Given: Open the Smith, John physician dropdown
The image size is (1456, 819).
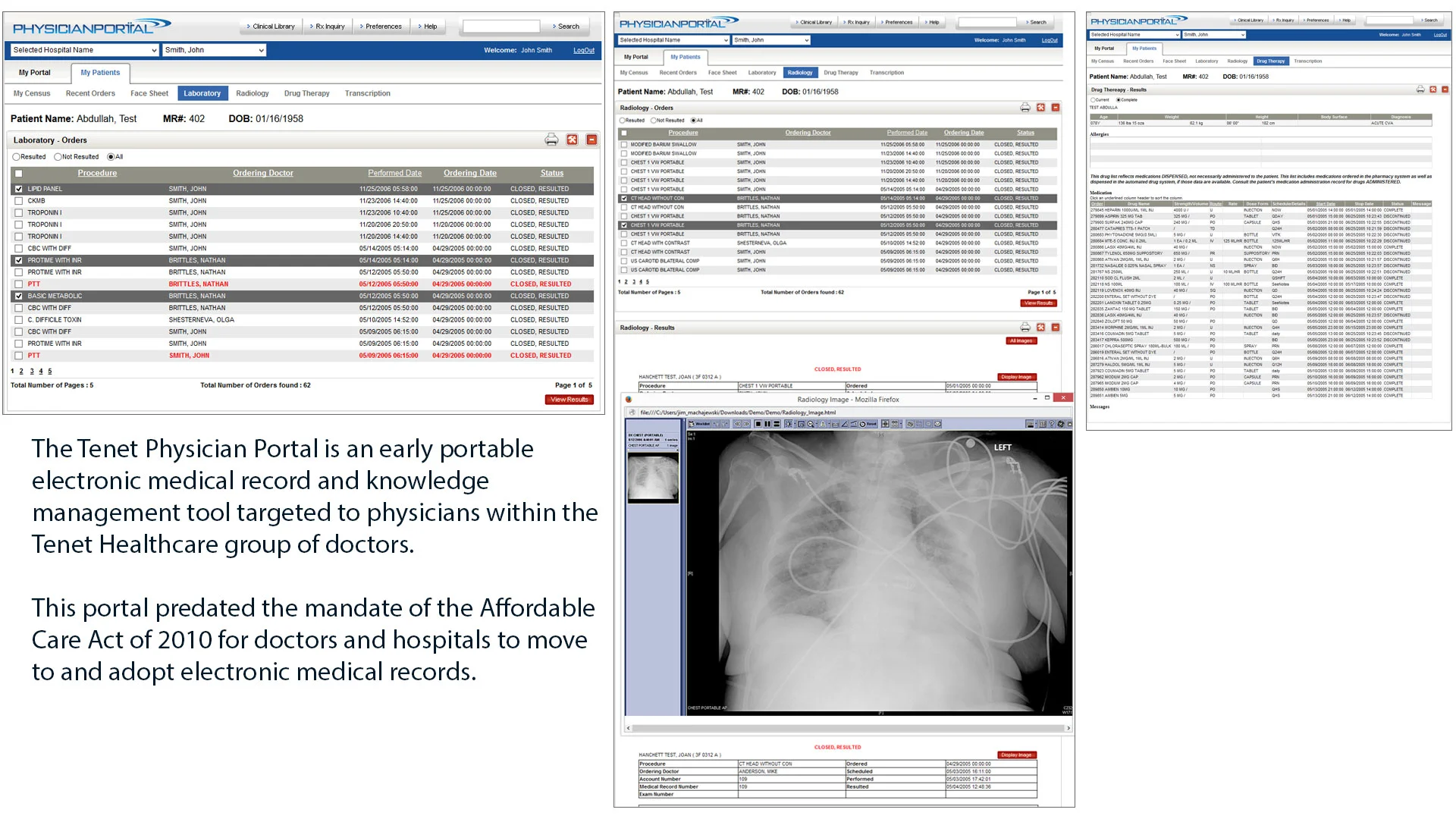Looking at the screenshot, I should click(x=215, y=50).
